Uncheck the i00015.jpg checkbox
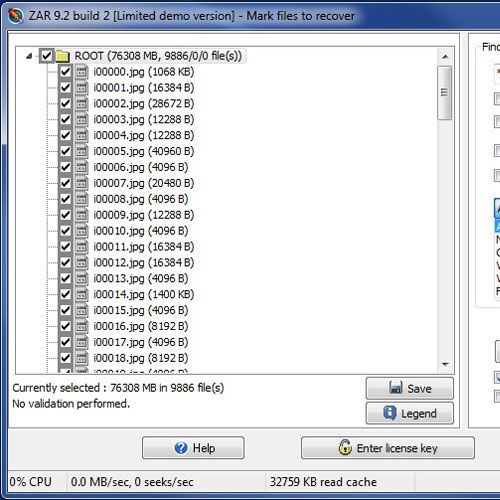The width and height of the screenshot is (500, 500). tap(65, 310)
